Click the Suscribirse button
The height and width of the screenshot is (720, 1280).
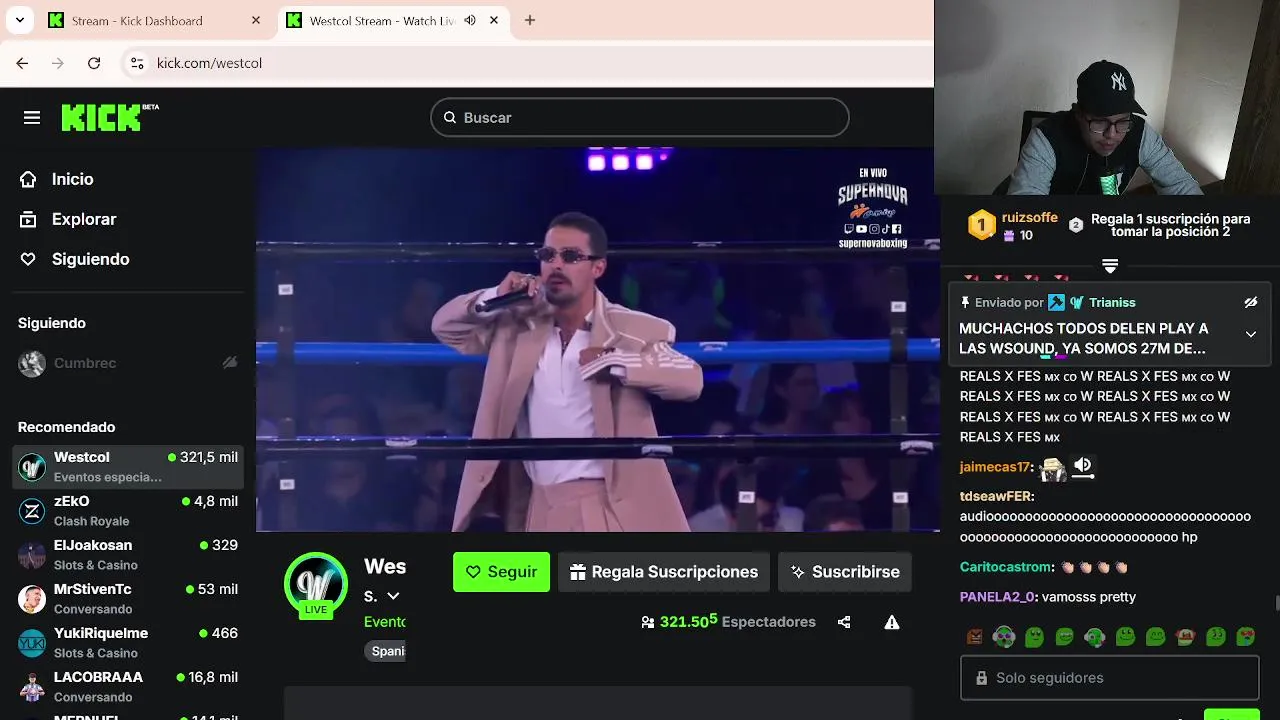click(x=845, y=572)
